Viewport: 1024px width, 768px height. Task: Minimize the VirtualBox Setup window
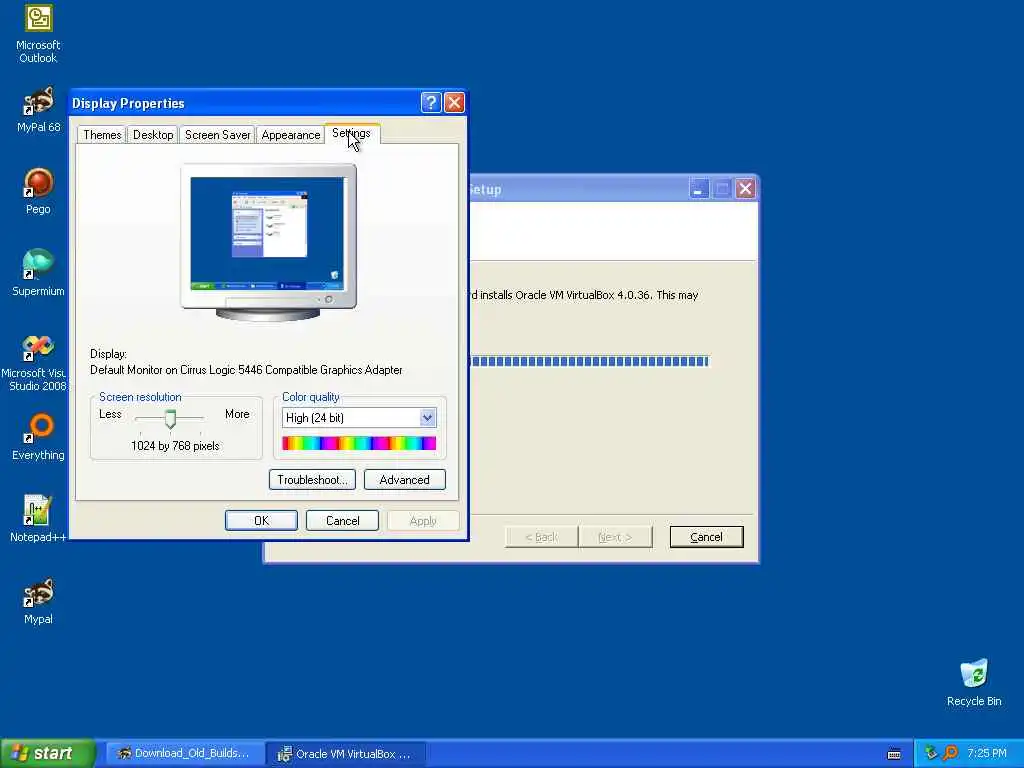(699, 189)
